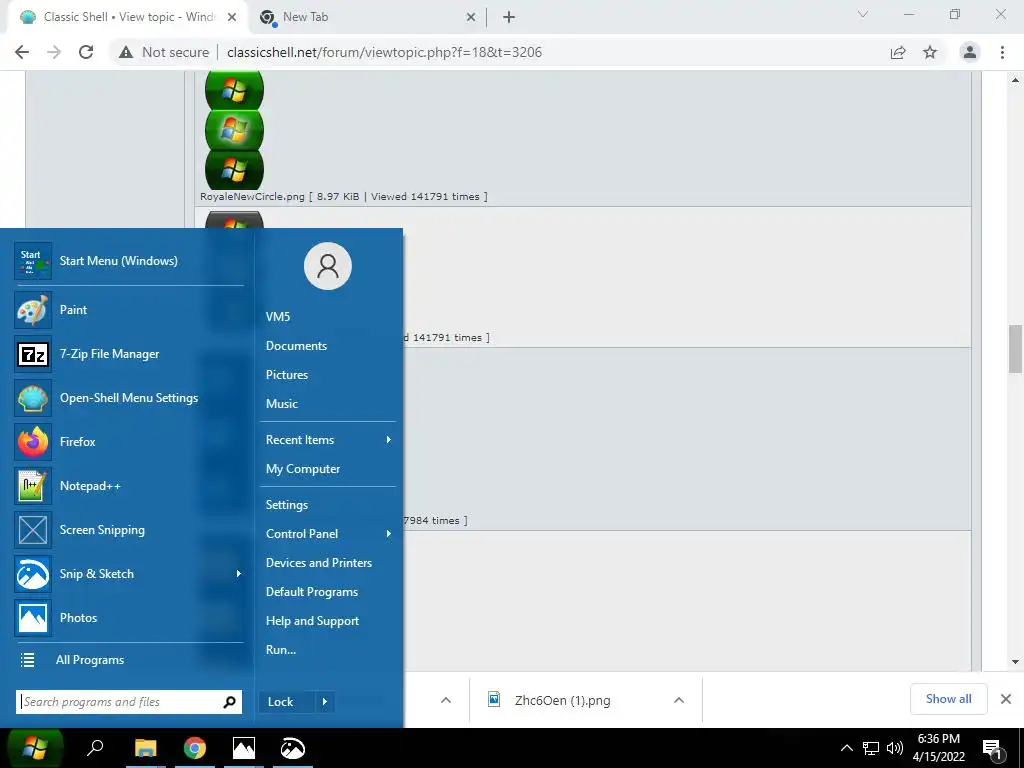Open the Run... dialog
1024x768 pixels.
pyautogui.click(x=281, y=650)
